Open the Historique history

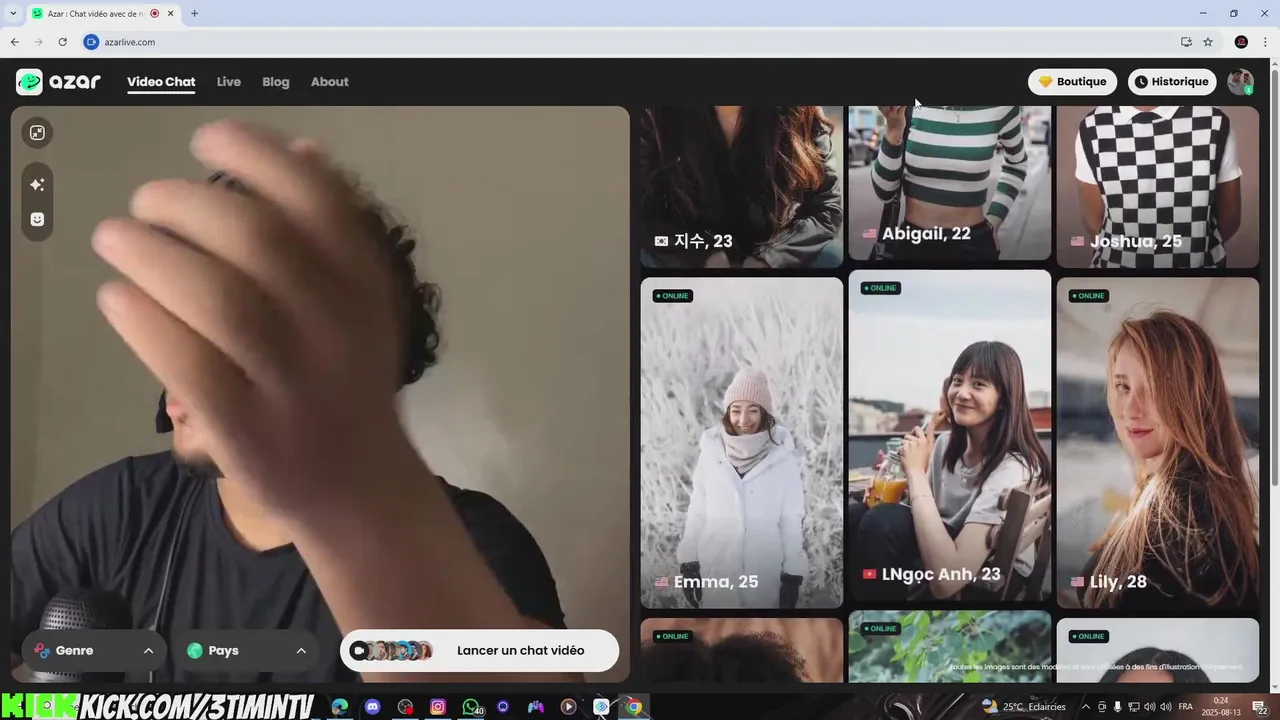pos(1172,82)
